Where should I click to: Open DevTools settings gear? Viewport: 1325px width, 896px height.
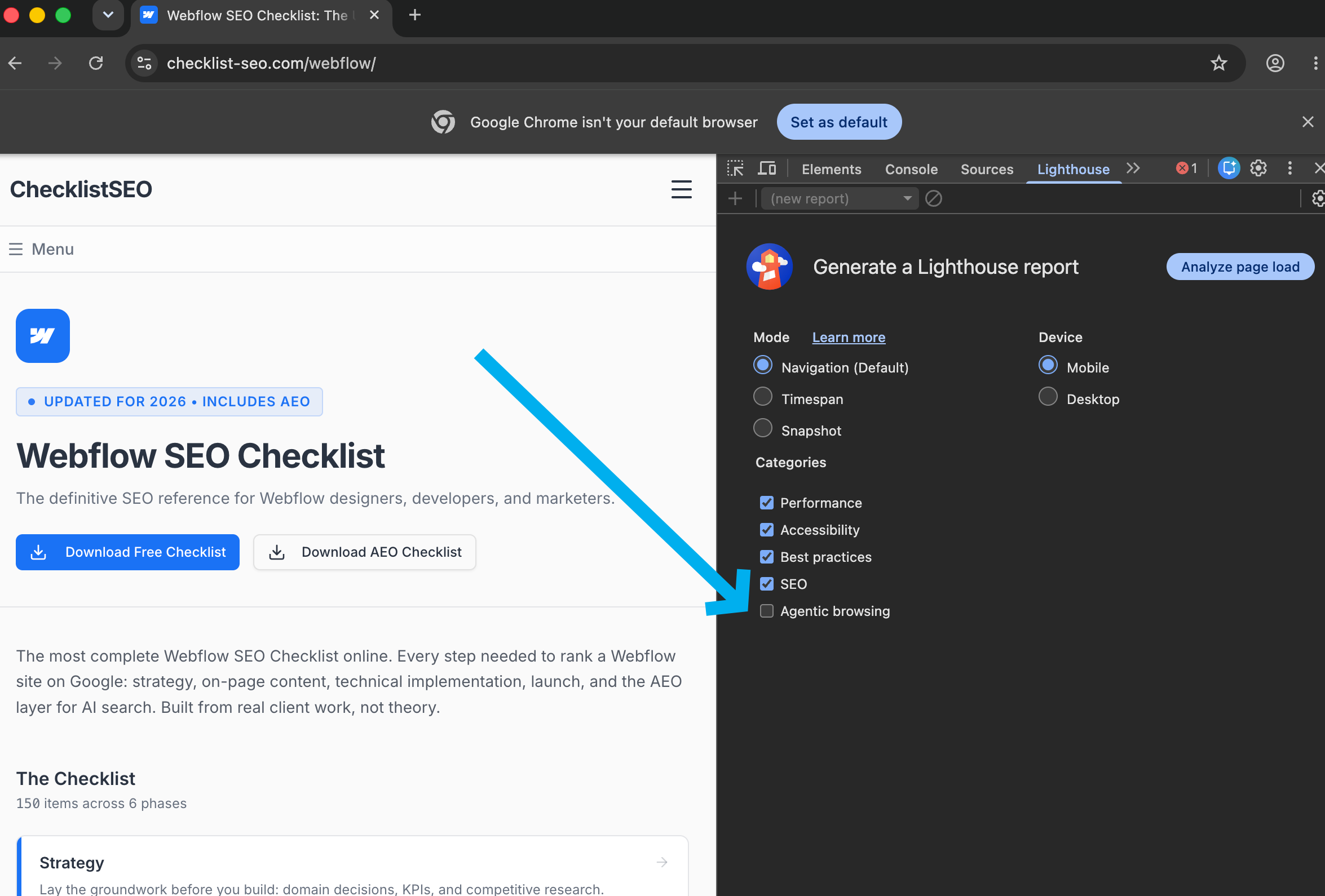tap(1258, 168)
